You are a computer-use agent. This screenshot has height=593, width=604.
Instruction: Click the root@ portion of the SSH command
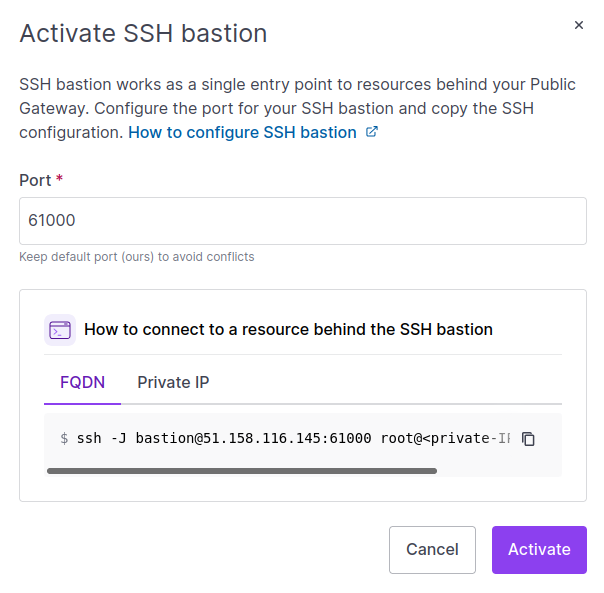[x=400, y=439]
